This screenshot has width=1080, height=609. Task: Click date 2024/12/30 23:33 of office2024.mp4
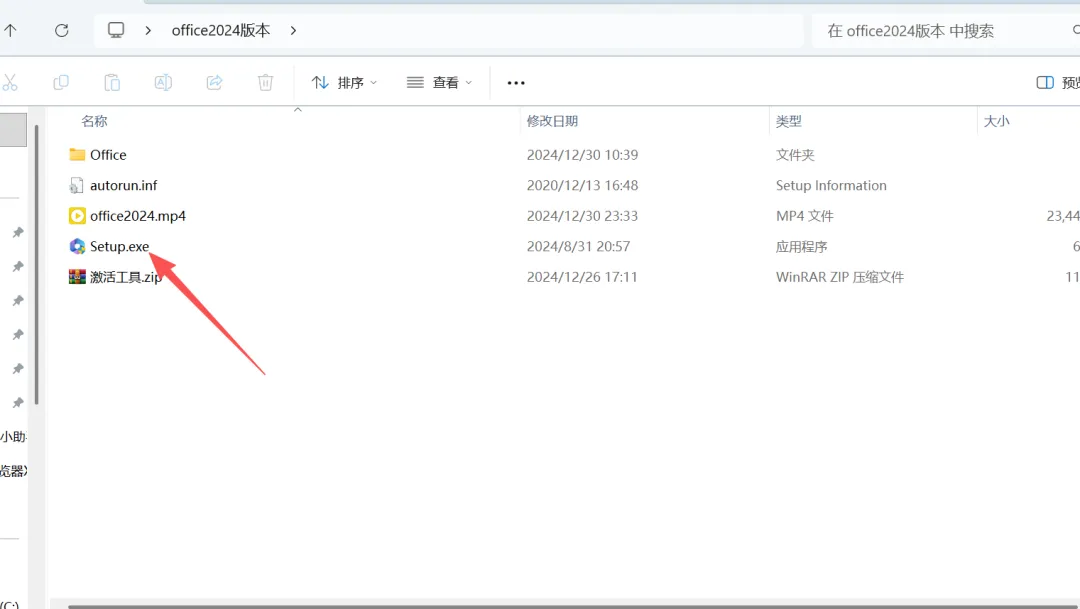click(x=583, y=216)
